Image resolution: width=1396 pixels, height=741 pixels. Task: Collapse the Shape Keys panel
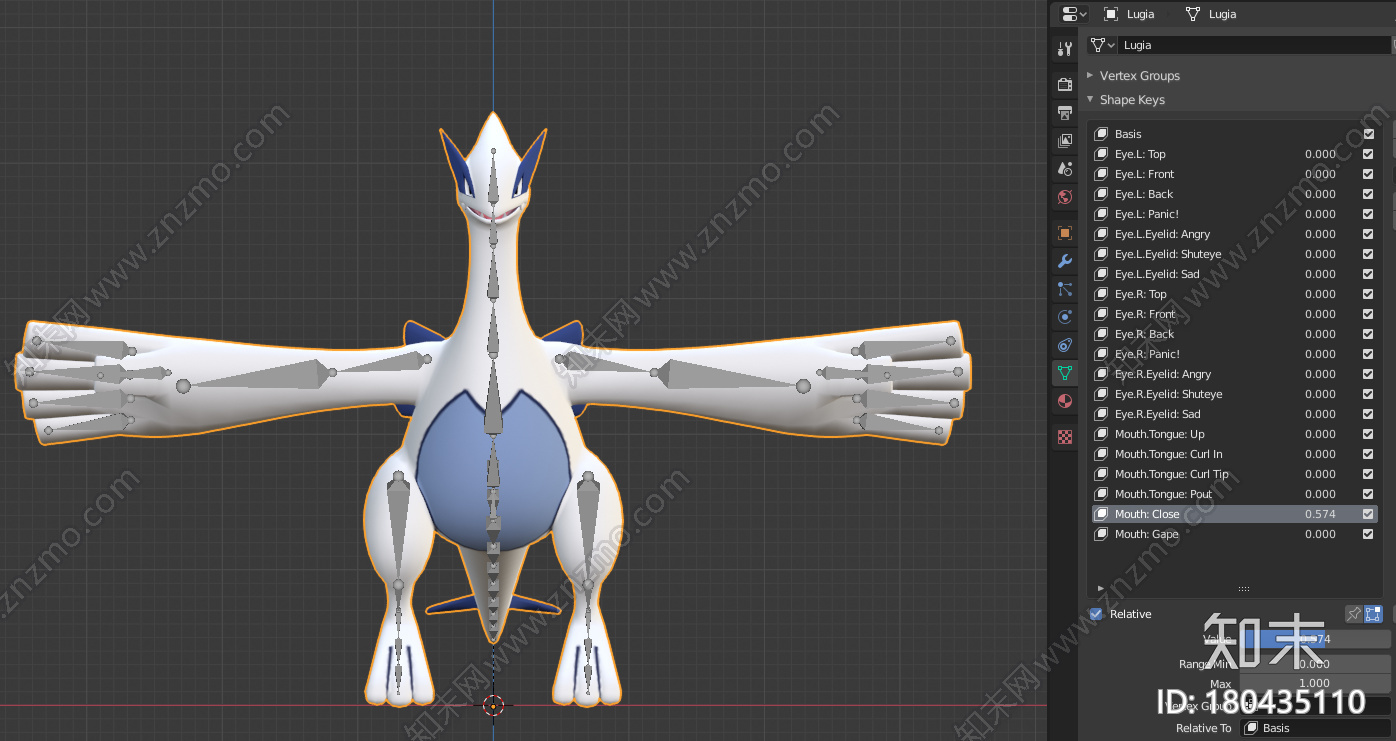pos(1090,100)
